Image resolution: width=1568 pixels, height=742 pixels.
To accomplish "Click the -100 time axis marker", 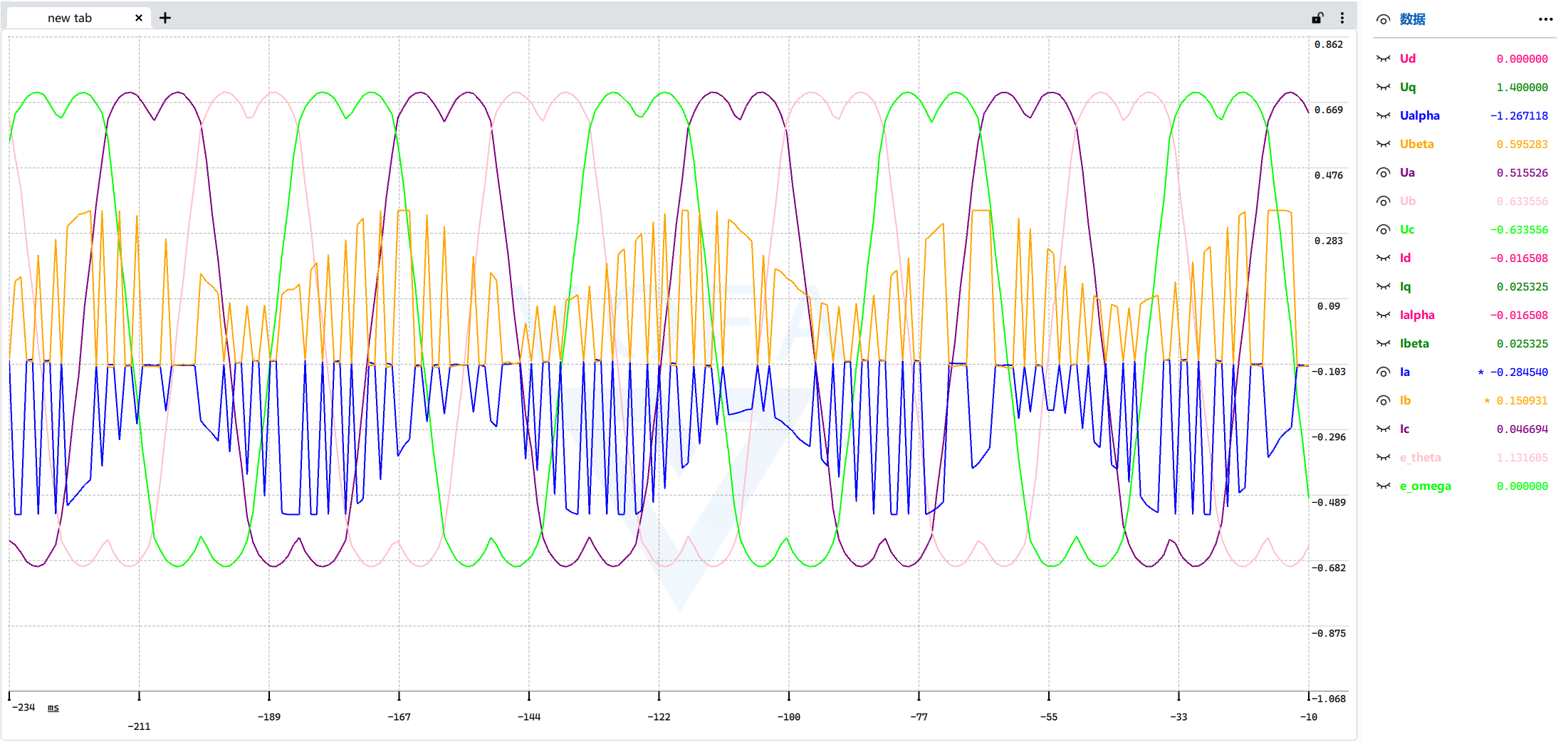I will (788, 717).
